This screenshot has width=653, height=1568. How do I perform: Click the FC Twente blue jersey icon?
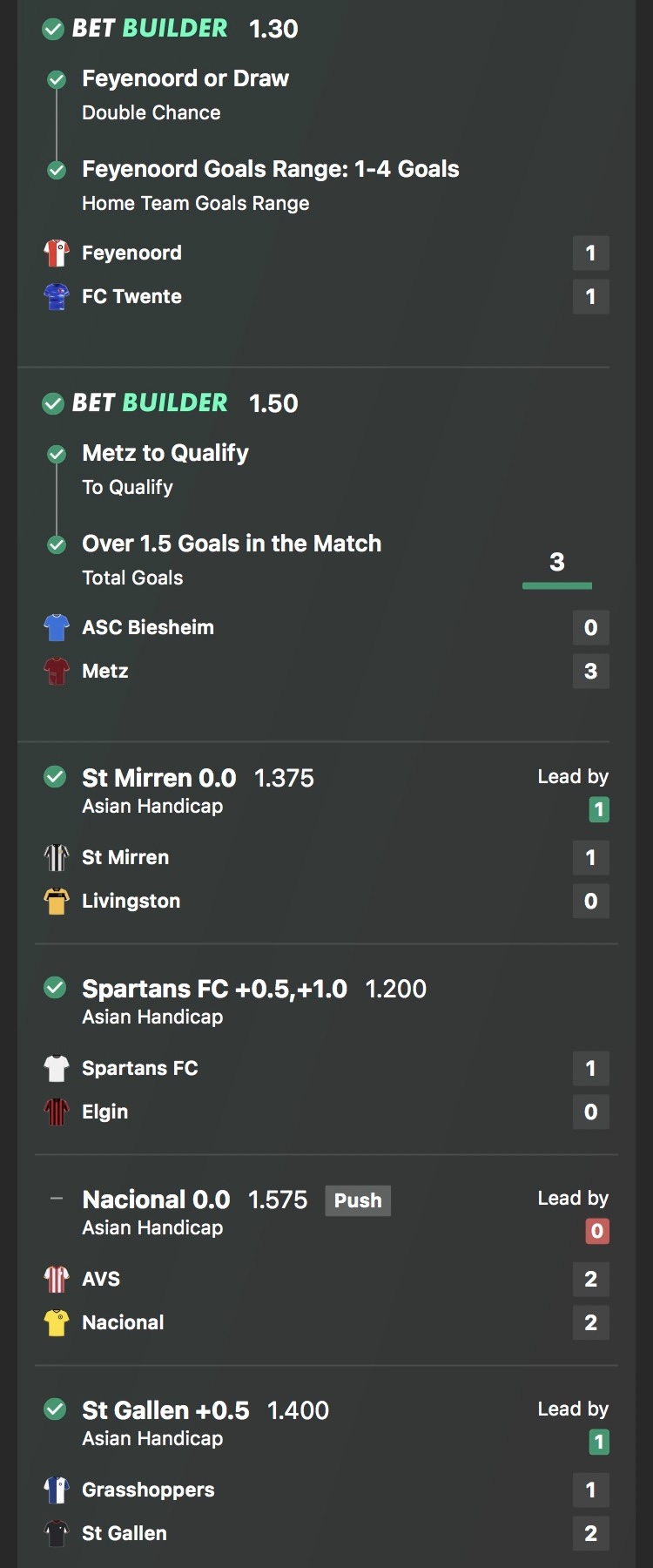point(57,297)
